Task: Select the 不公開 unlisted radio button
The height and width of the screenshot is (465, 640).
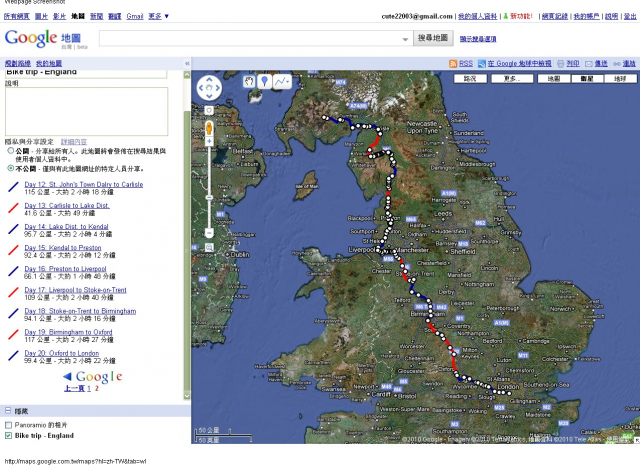Action: (11, 168)
